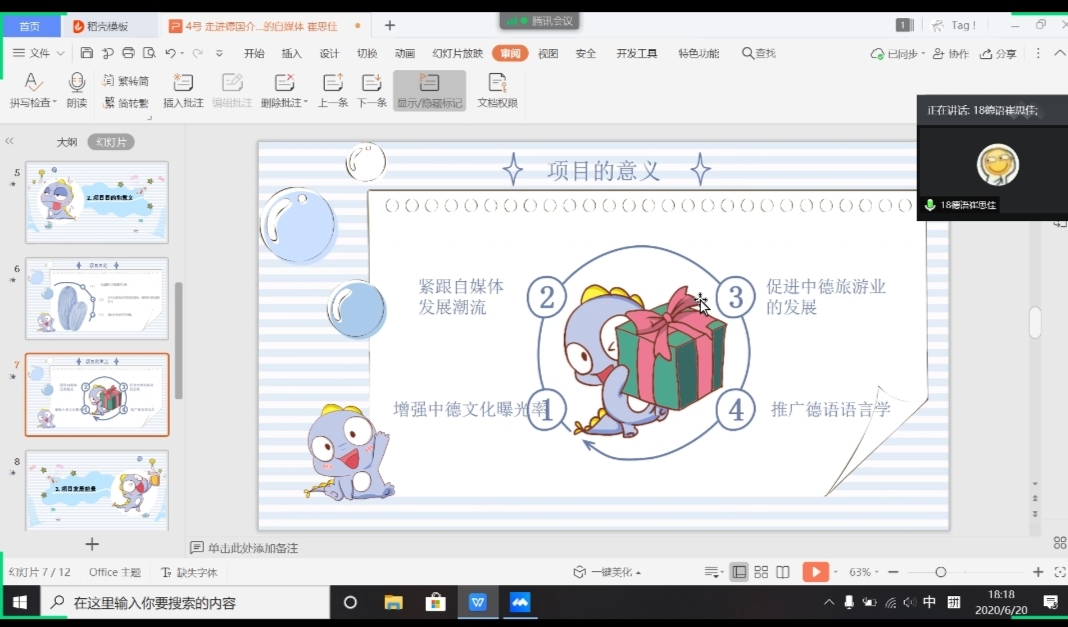
Task: Open the 插入 ribbon tab
Action: [x=291, y=53]
